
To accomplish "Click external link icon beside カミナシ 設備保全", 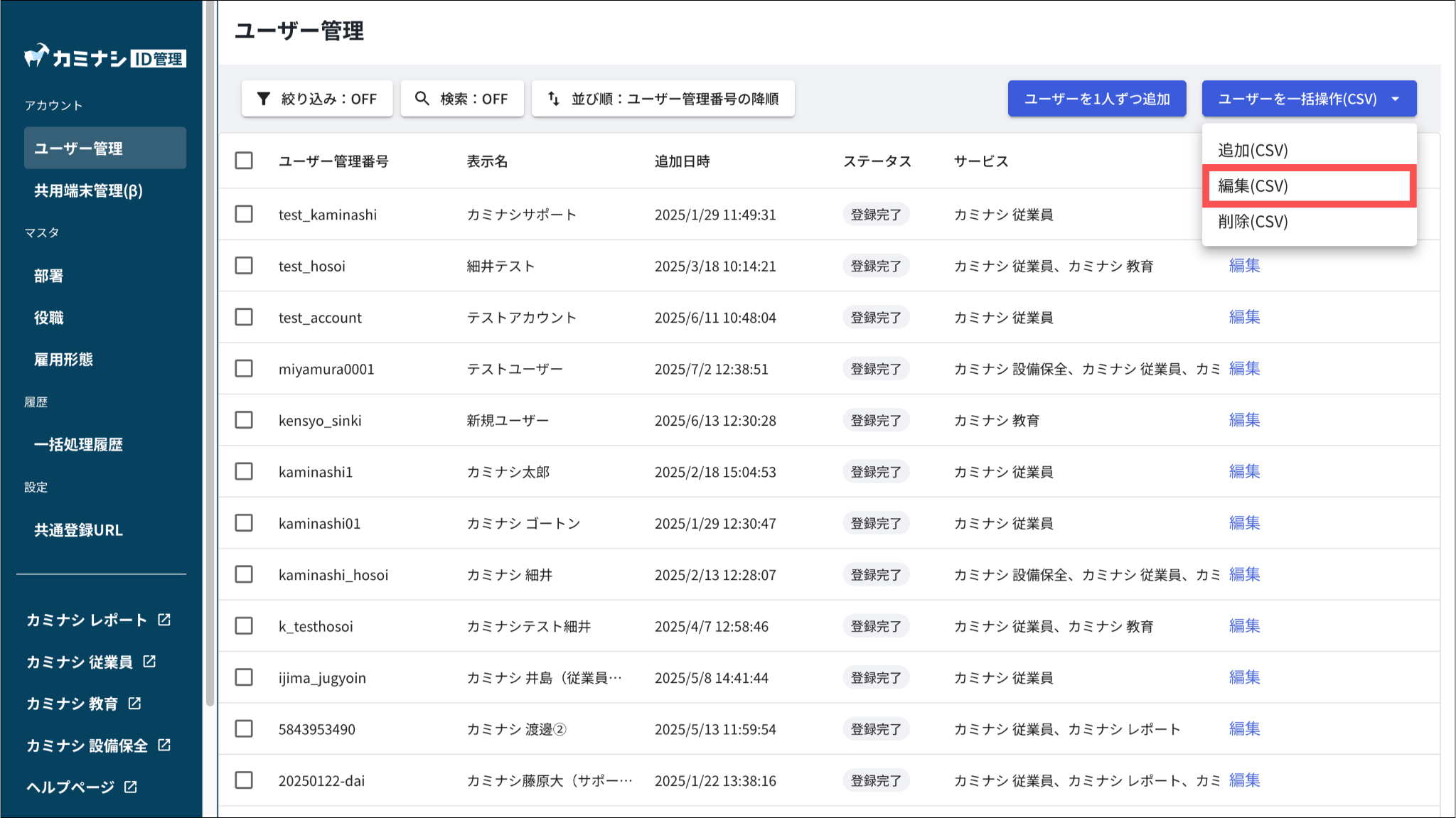I will pos(164,745).
